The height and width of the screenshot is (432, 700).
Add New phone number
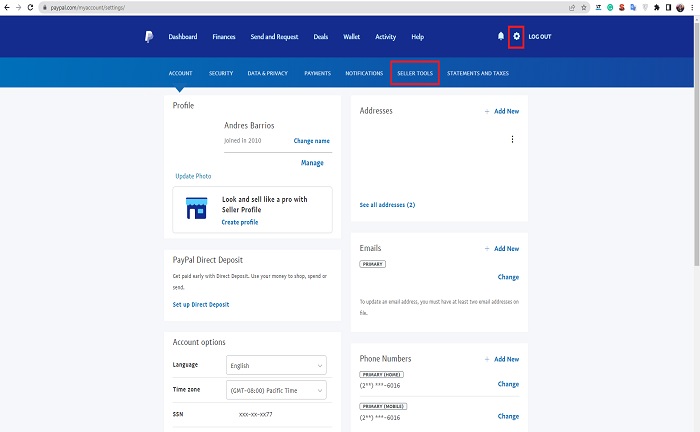[x=502, y=359]
